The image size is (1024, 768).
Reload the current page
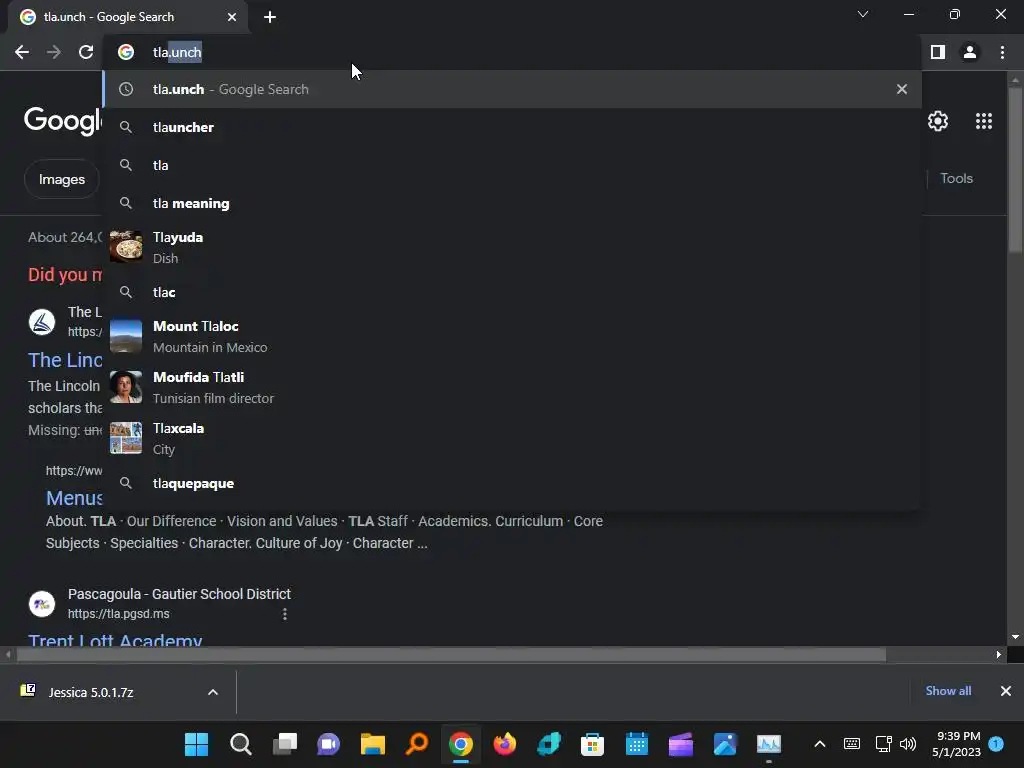(x=86, y=52)
